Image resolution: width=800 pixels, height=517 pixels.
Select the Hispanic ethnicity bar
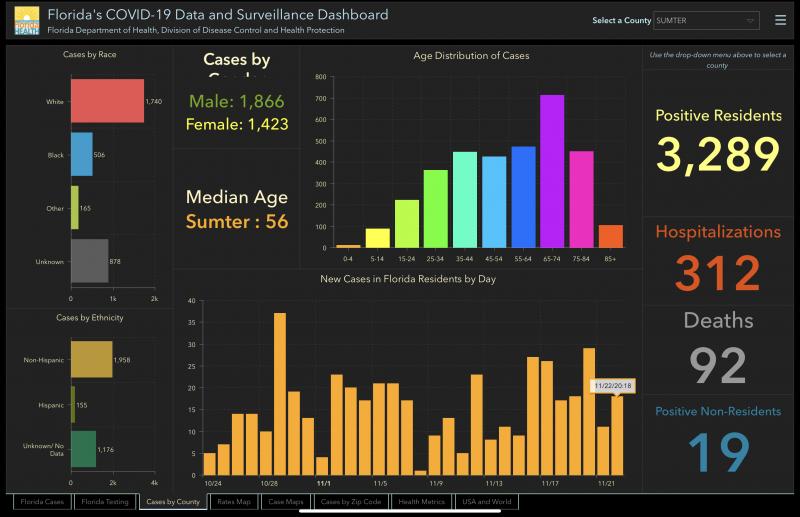pyautogui.click(x=73, y=405)
